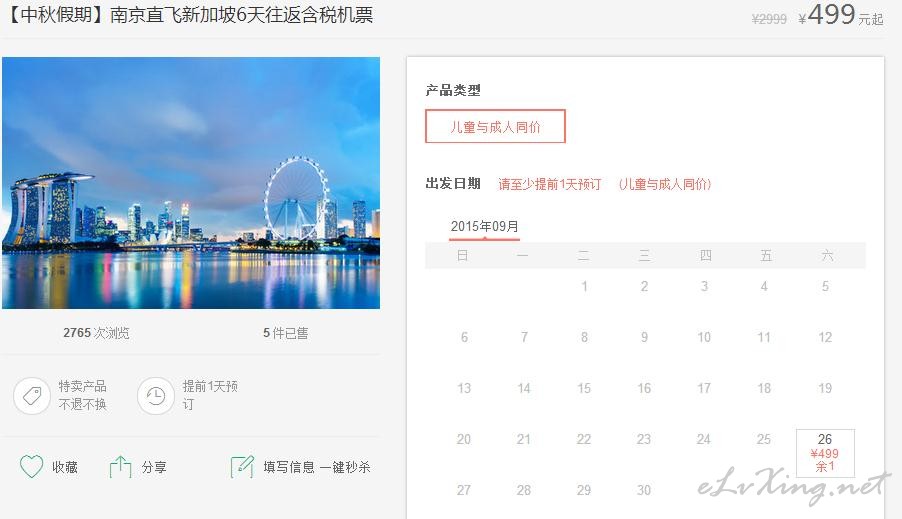Click the 特卖产品 不退不换 text

(x=82, y=395)
